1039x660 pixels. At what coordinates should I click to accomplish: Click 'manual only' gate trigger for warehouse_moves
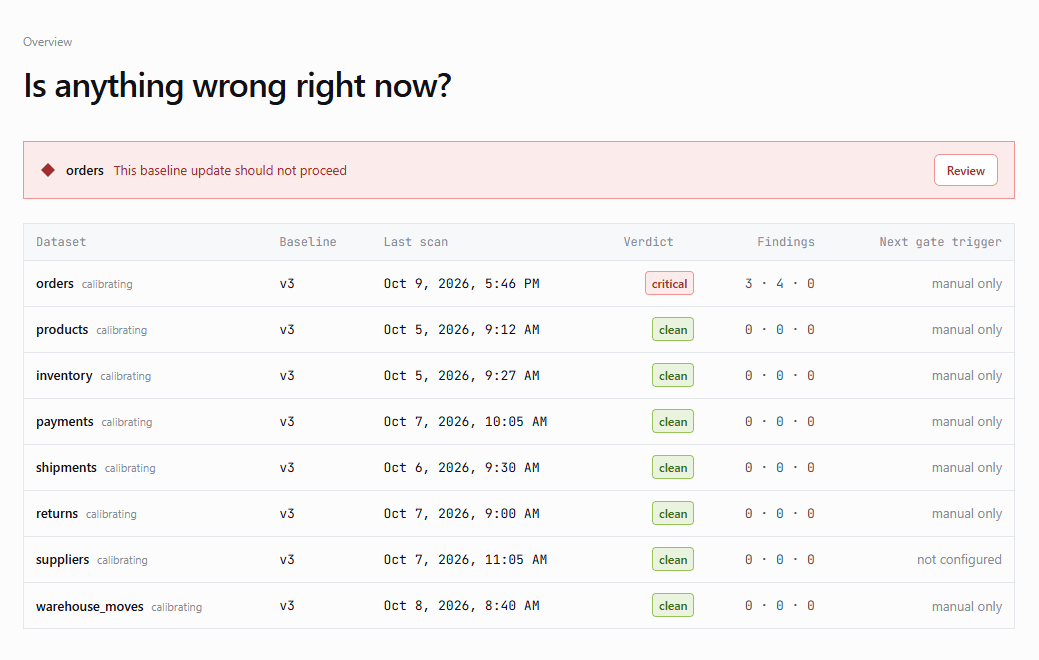967,606
